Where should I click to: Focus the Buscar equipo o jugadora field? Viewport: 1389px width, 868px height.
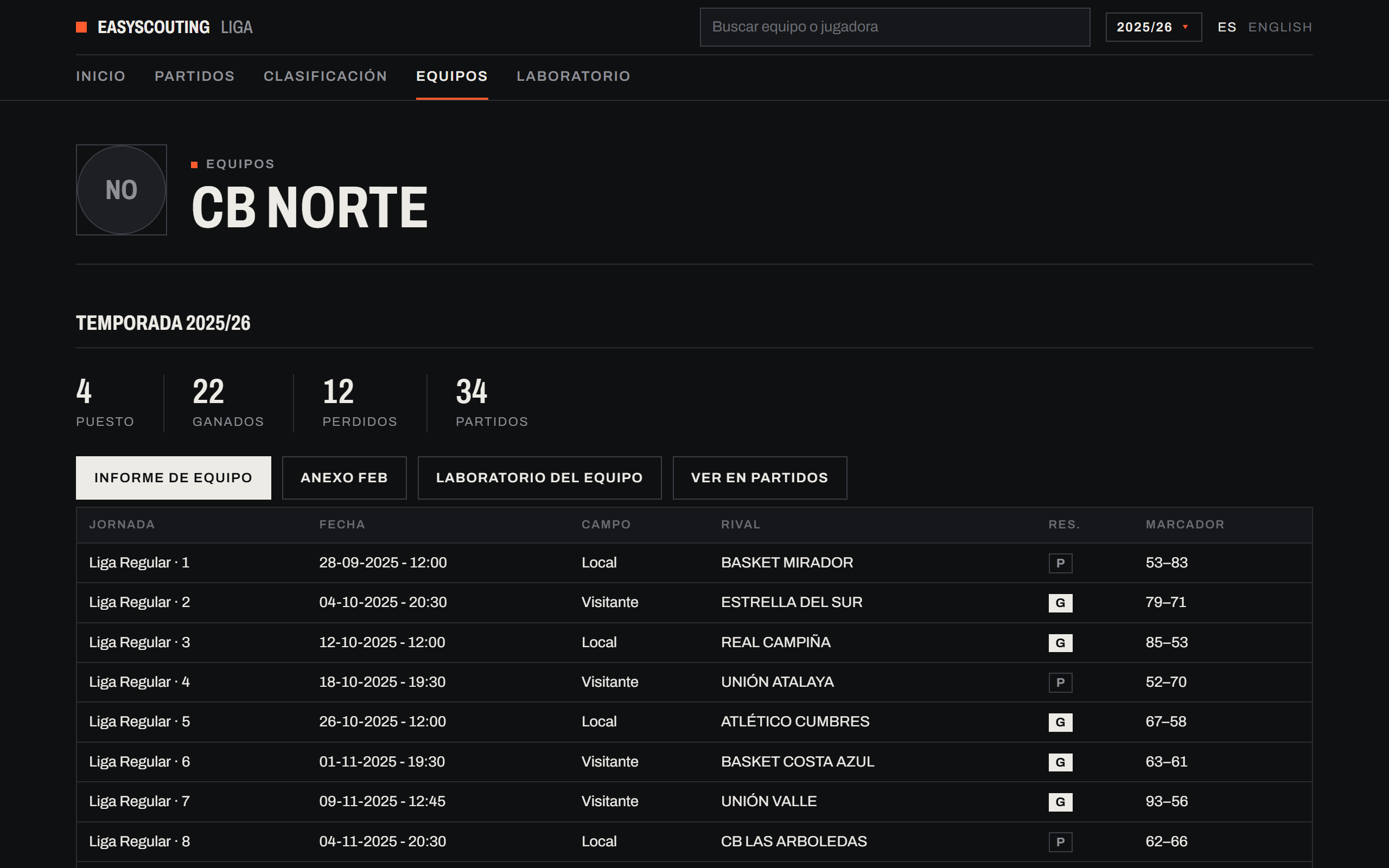click(x=894, y=27)
